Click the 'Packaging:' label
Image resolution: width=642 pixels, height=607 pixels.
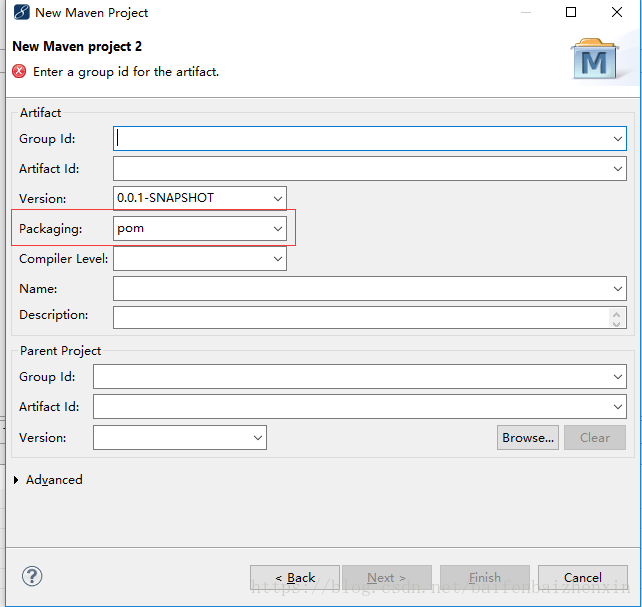coord(51,229)
